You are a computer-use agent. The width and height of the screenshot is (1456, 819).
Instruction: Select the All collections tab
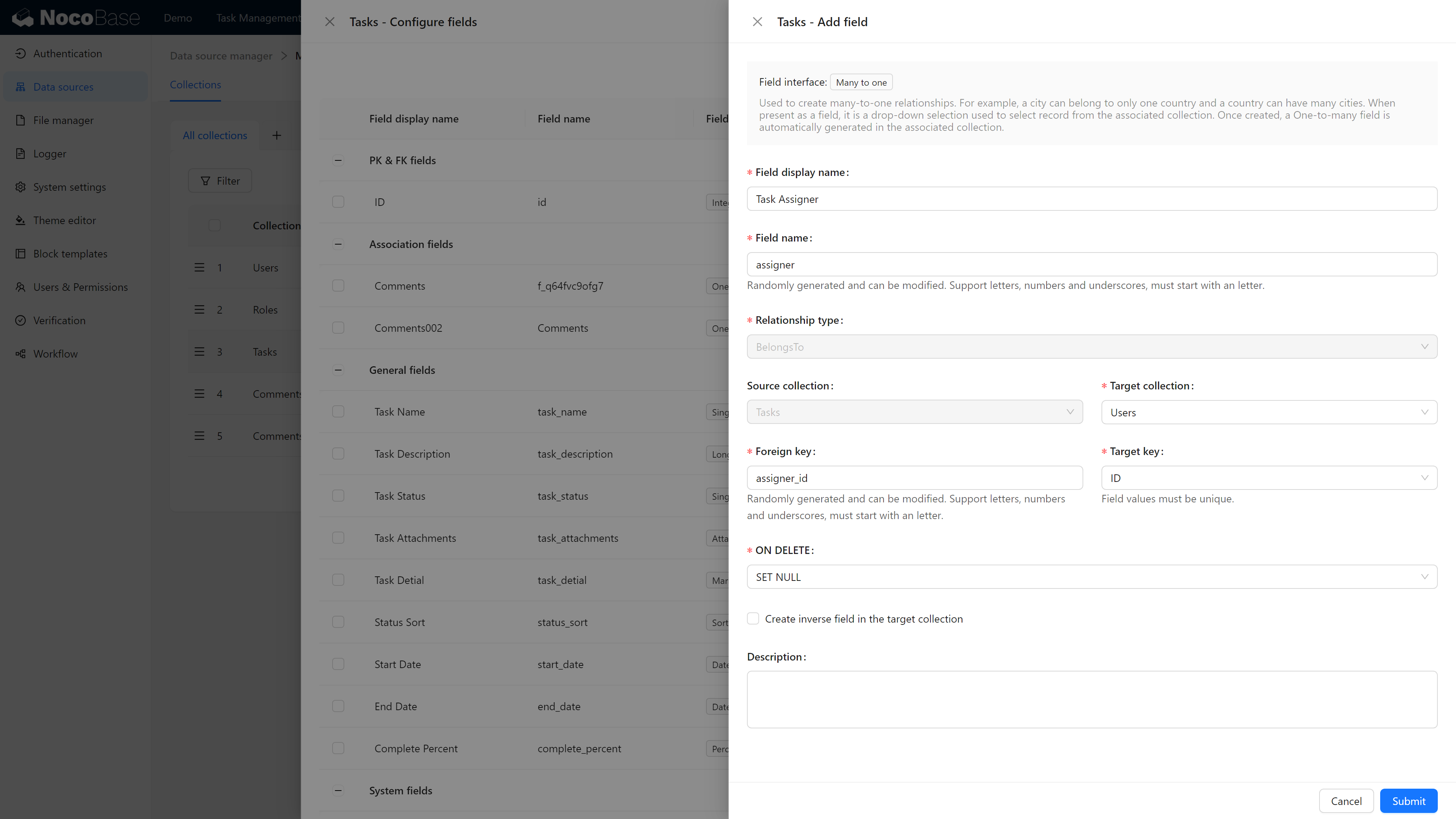tap(215, 136)
